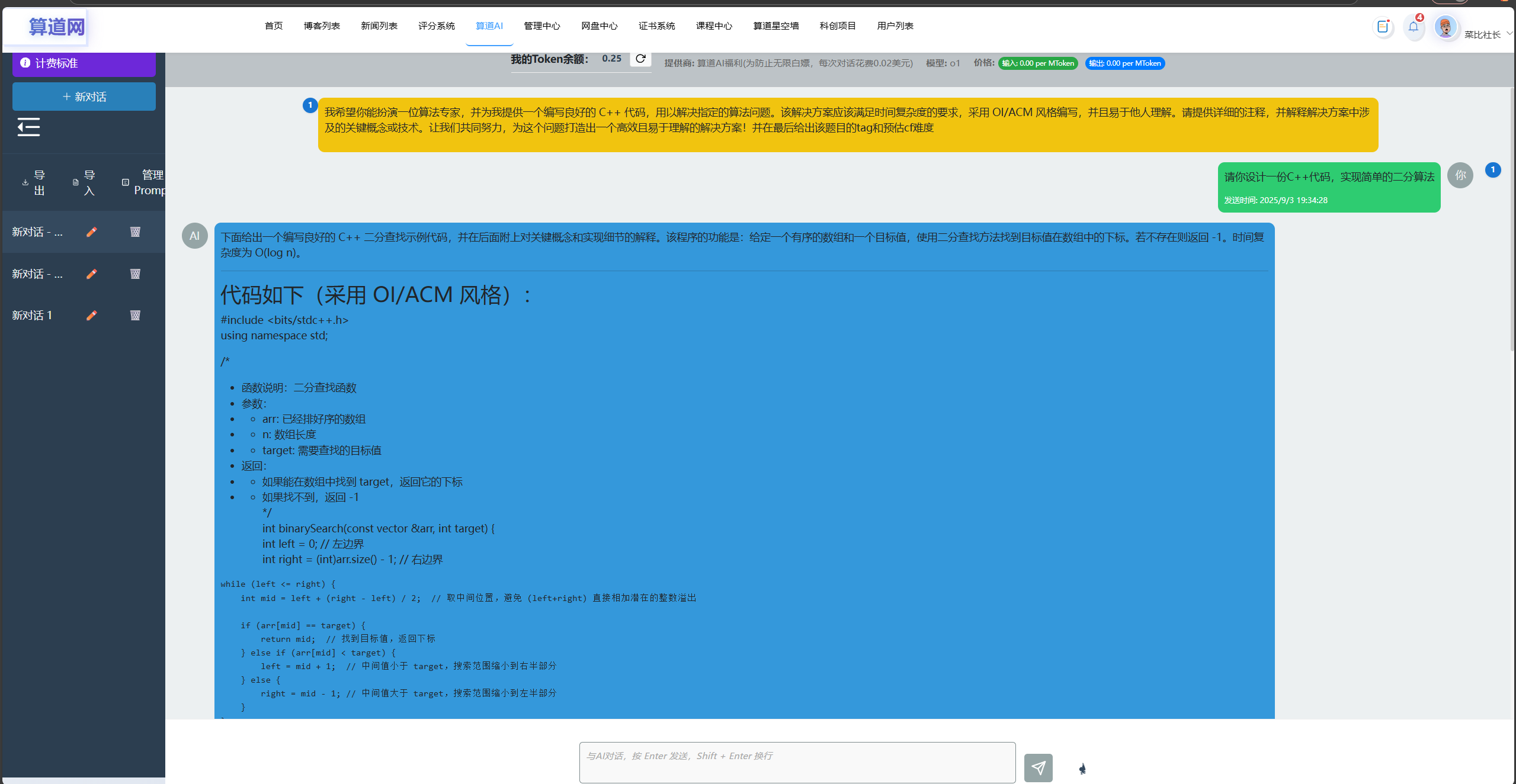1516x784 pixels.
Task: Click the blue 输出: 0.00 per MToken badge
Action: point(1125,63)
